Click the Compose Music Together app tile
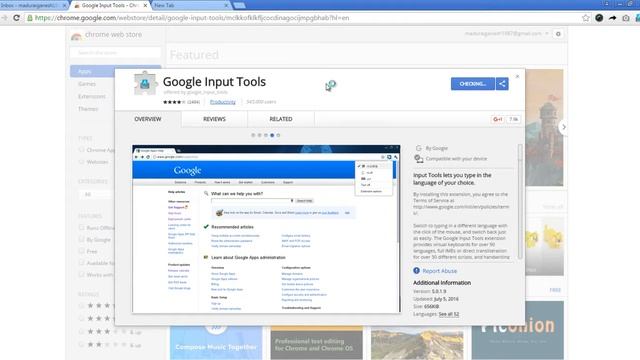Screen dimensions: 640x360 coord(216,342)
